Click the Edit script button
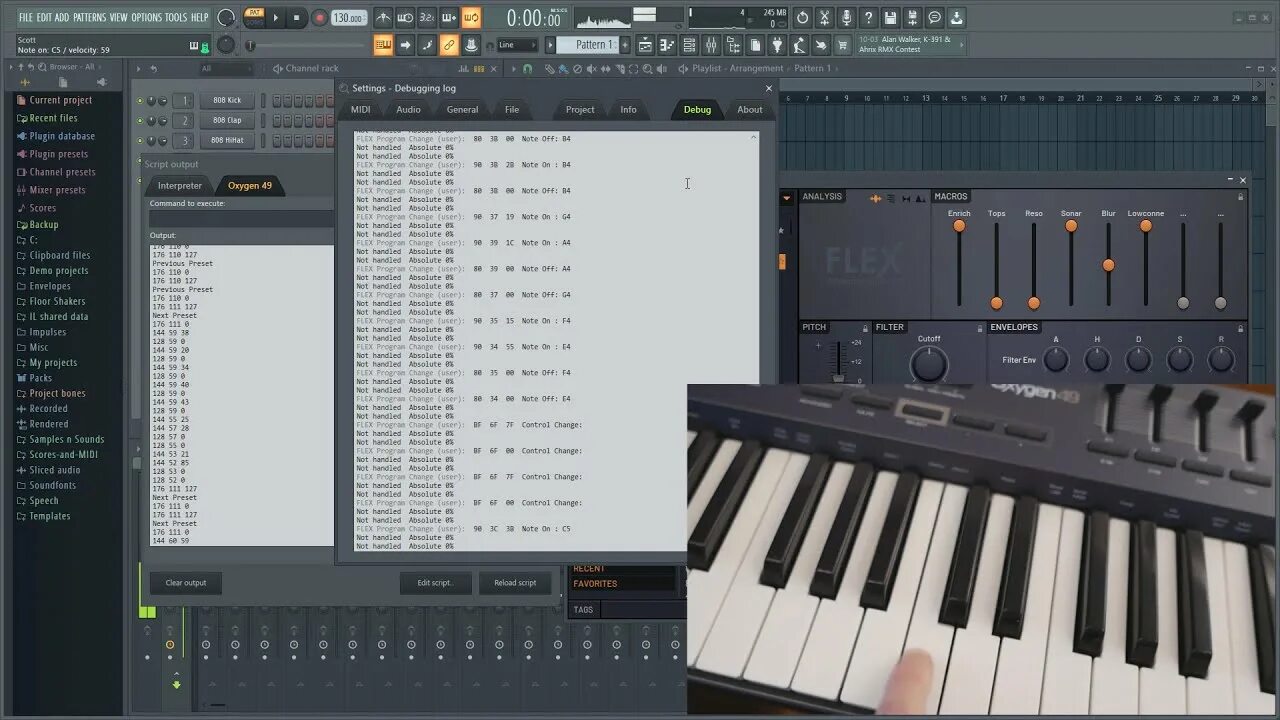Image resolution: width=1280 pixels, height=720 pixels. click(435, 583)
